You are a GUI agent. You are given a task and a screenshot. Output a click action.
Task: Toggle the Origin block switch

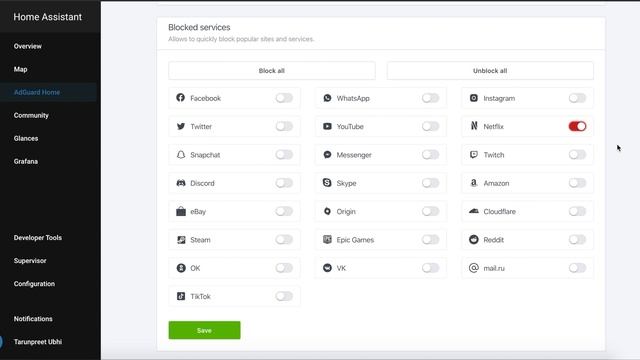(x=431, y=211)
